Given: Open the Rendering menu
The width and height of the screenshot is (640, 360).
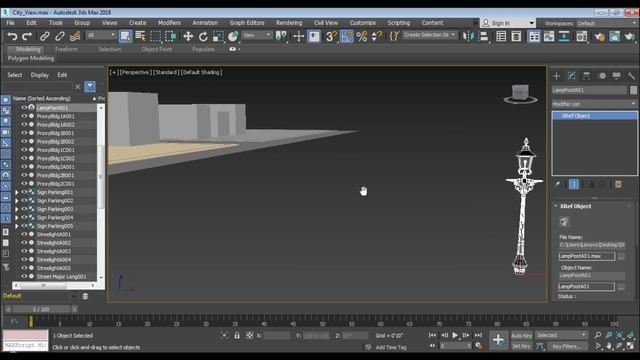Looking at the screenshot, I should pos(289,23).
